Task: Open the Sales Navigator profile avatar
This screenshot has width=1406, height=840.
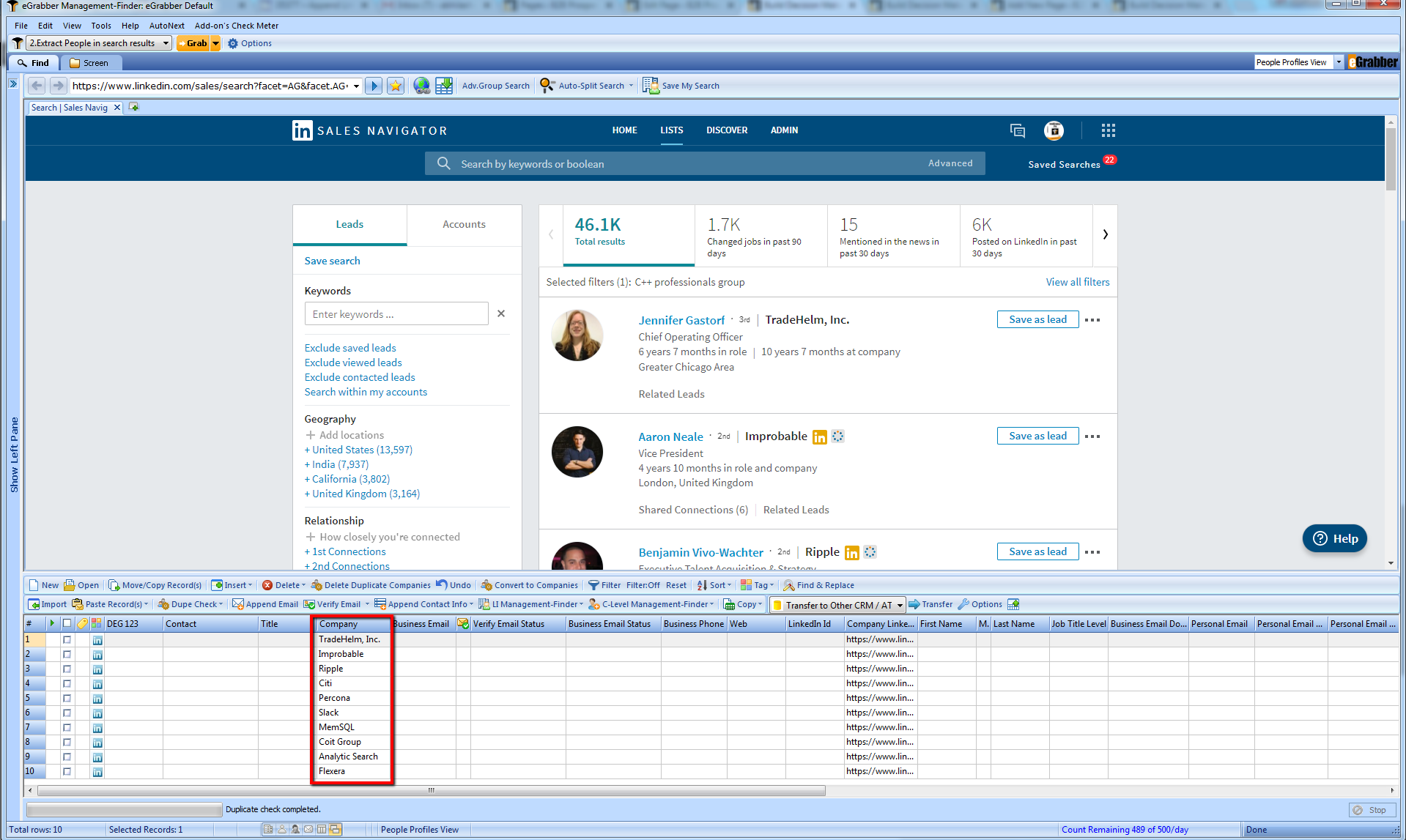Action: 1054,130
